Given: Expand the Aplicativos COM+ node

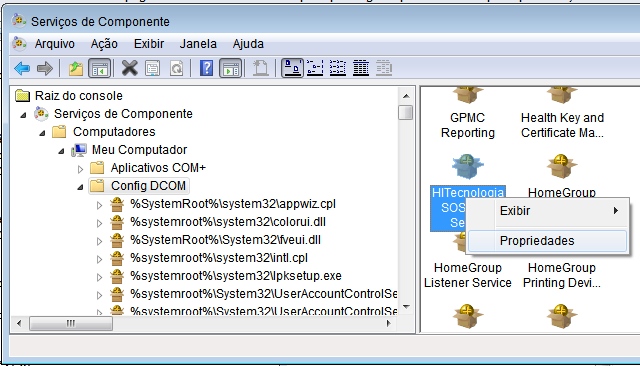Looking at the screenshot, I should click(x=80, y=169).
